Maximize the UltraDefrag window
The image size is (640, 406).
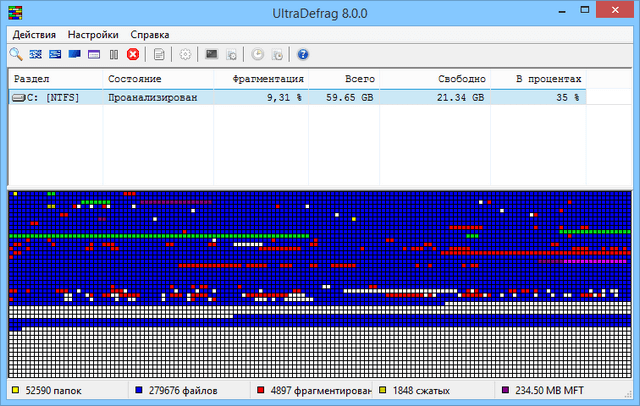[x=584, y=10]
